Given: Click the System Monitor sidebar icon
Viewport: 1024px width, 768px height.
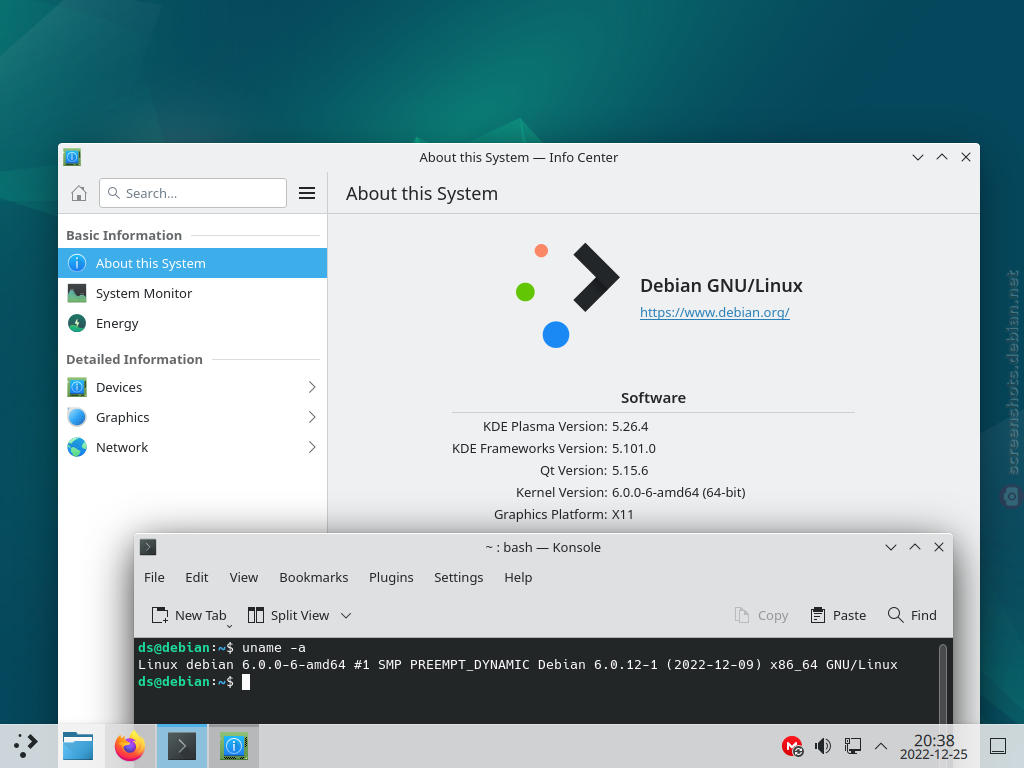Looking at the screenshot, I should (77, 293).
